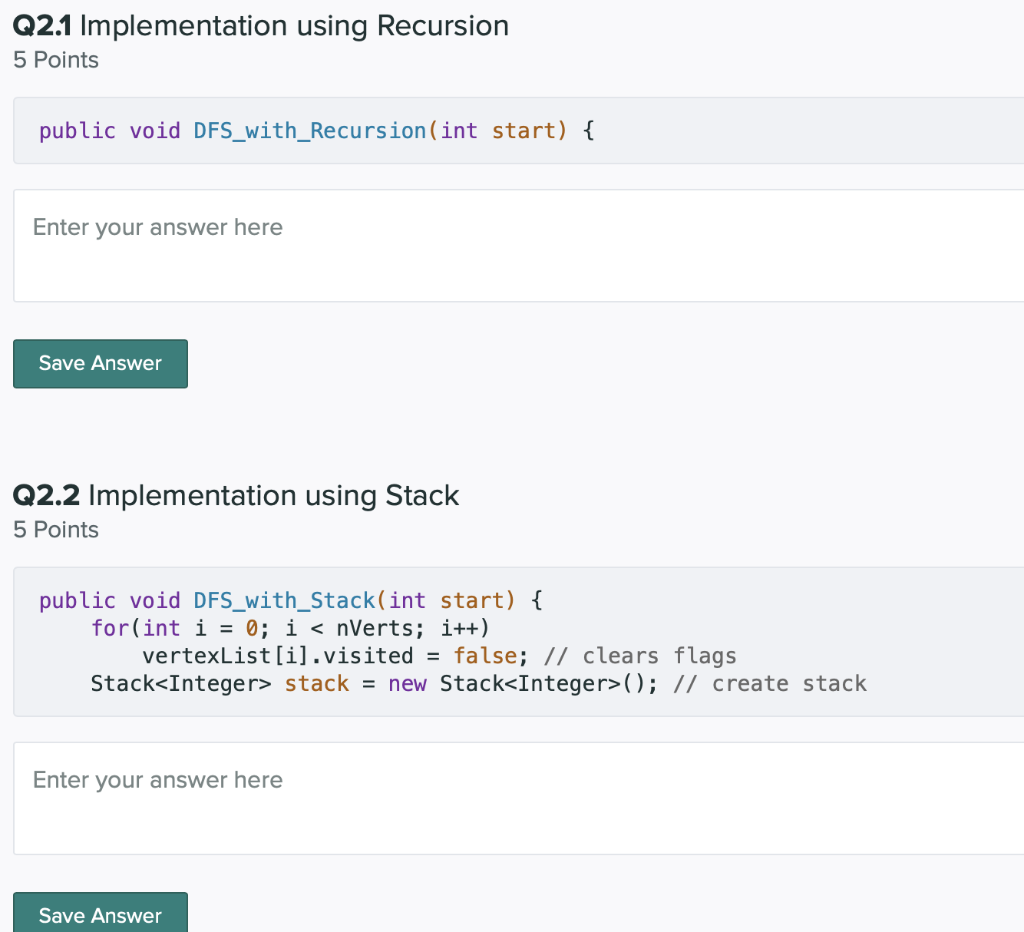
Task: Click the "// create stack" comment
Action: pyautogui.click(x=770, y=684)
